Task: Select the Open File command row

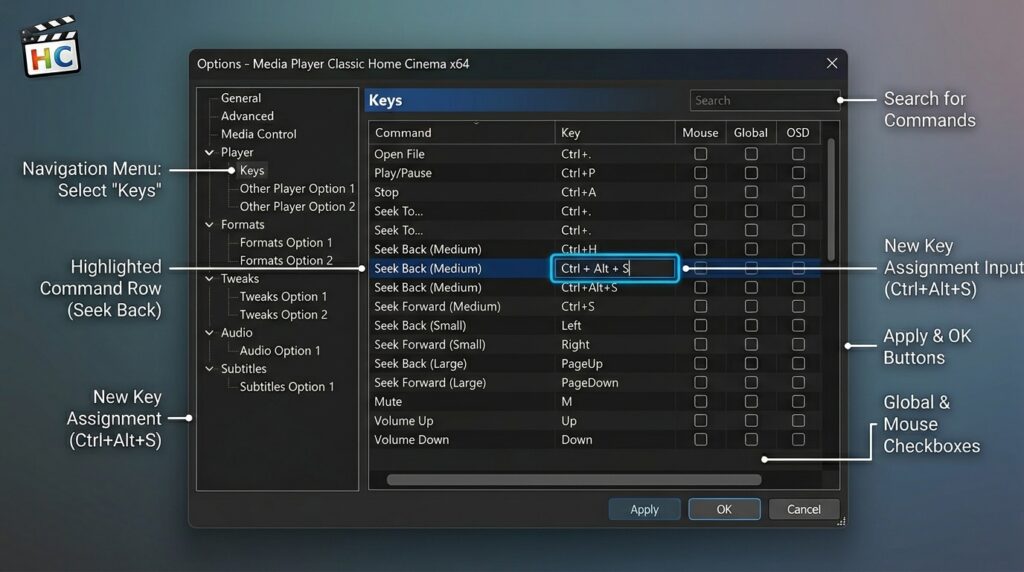Action: [x=594, y=154]
